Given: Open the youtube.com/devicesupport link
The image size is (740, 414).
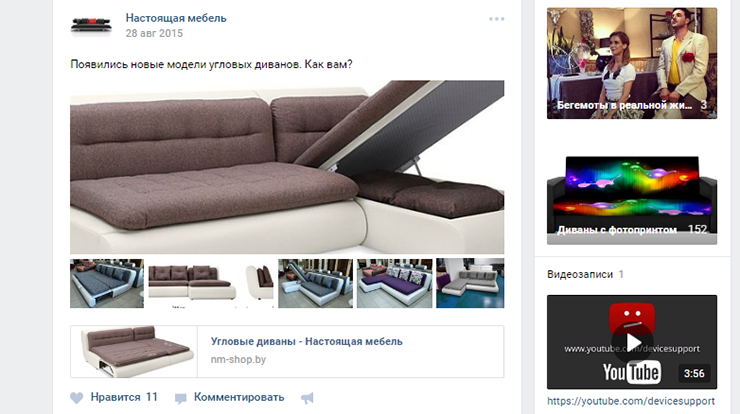Looking at the screenshot, I should coord(631,401).
